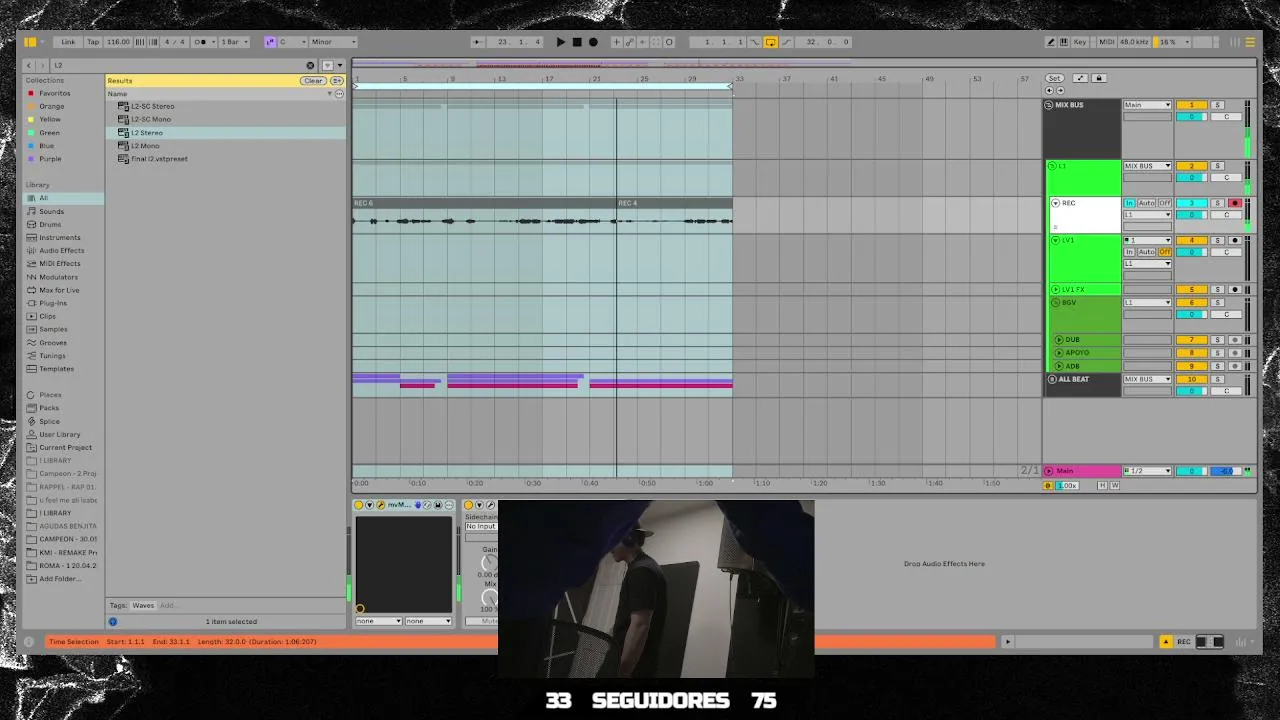Toggle the Capture MIDI icon
The image size is (1280, 720).
coord(656,42)
